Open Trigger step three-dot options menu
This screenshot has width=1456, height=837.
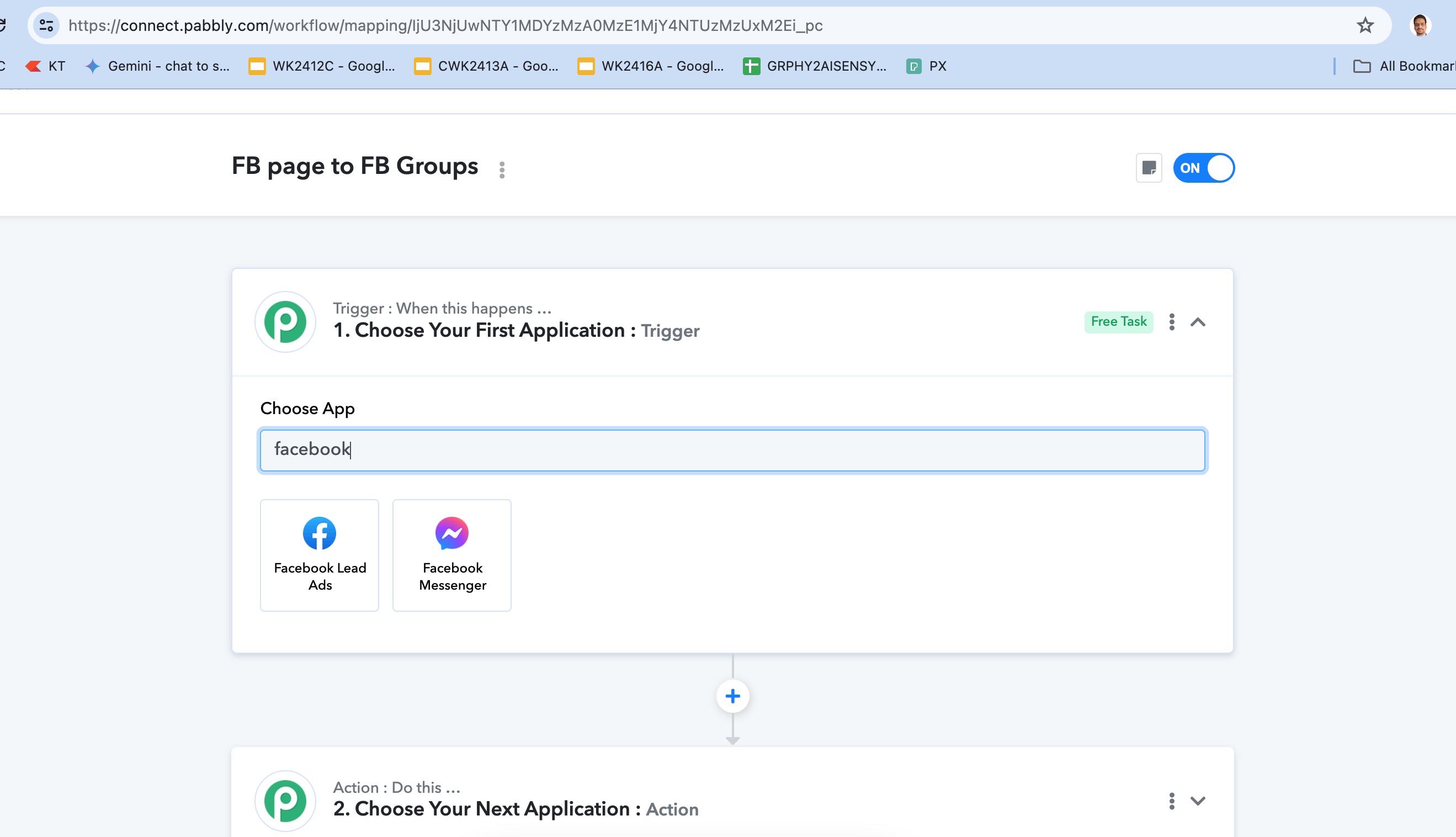point(1172,322)
